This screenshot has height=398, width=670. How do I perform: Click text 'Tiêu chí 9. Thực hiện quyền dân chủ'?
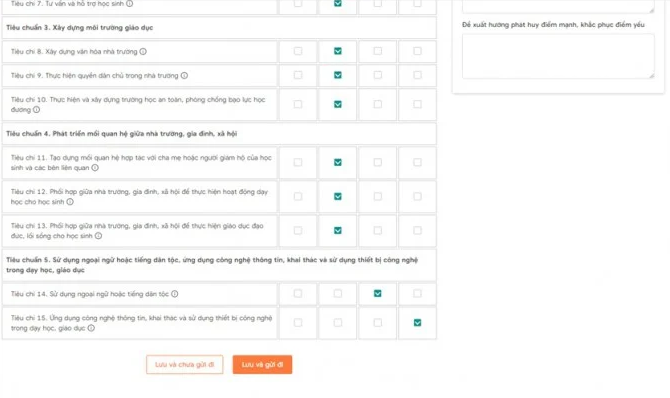(x=94, y=75)
